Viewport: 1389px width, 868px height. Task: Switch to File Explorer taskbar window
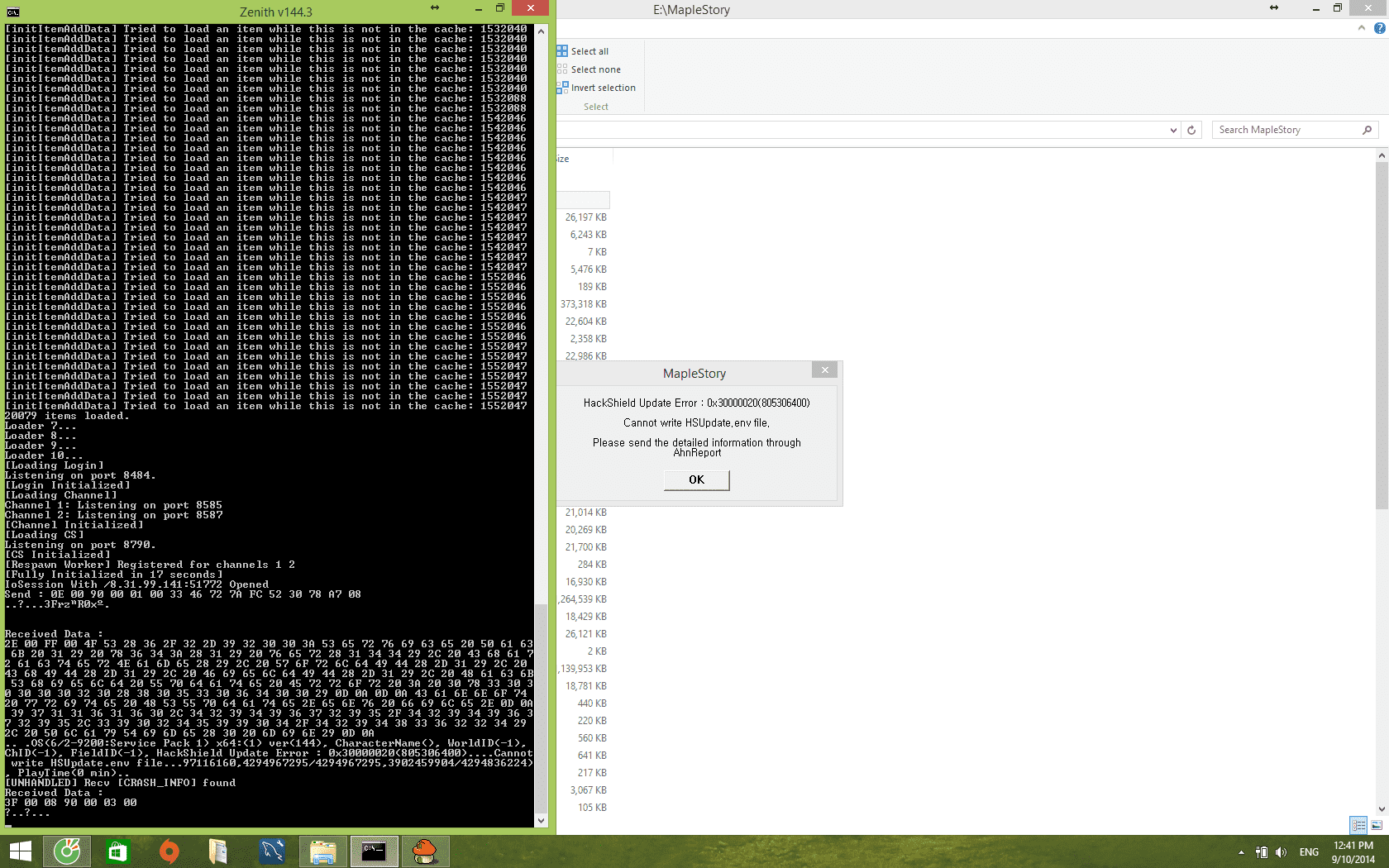pyautogui.click(x=323, y=851)
